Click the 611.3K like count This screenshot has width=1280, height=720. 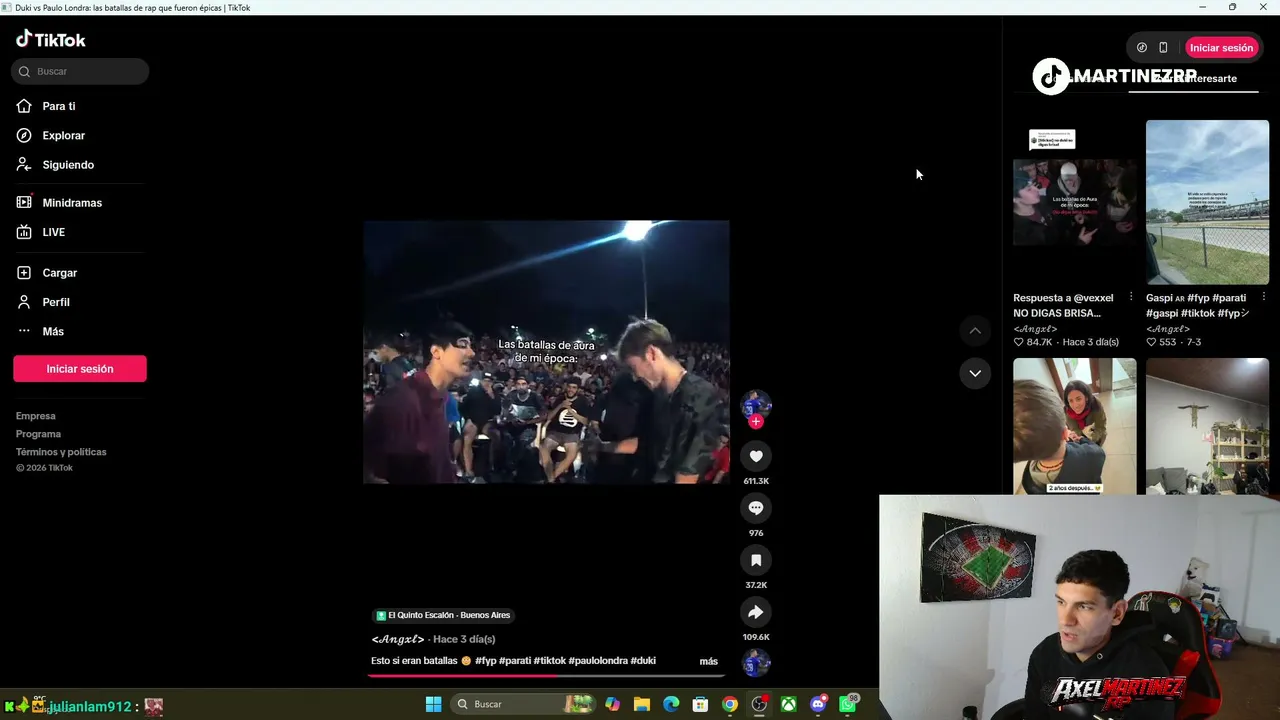(756, 481)
